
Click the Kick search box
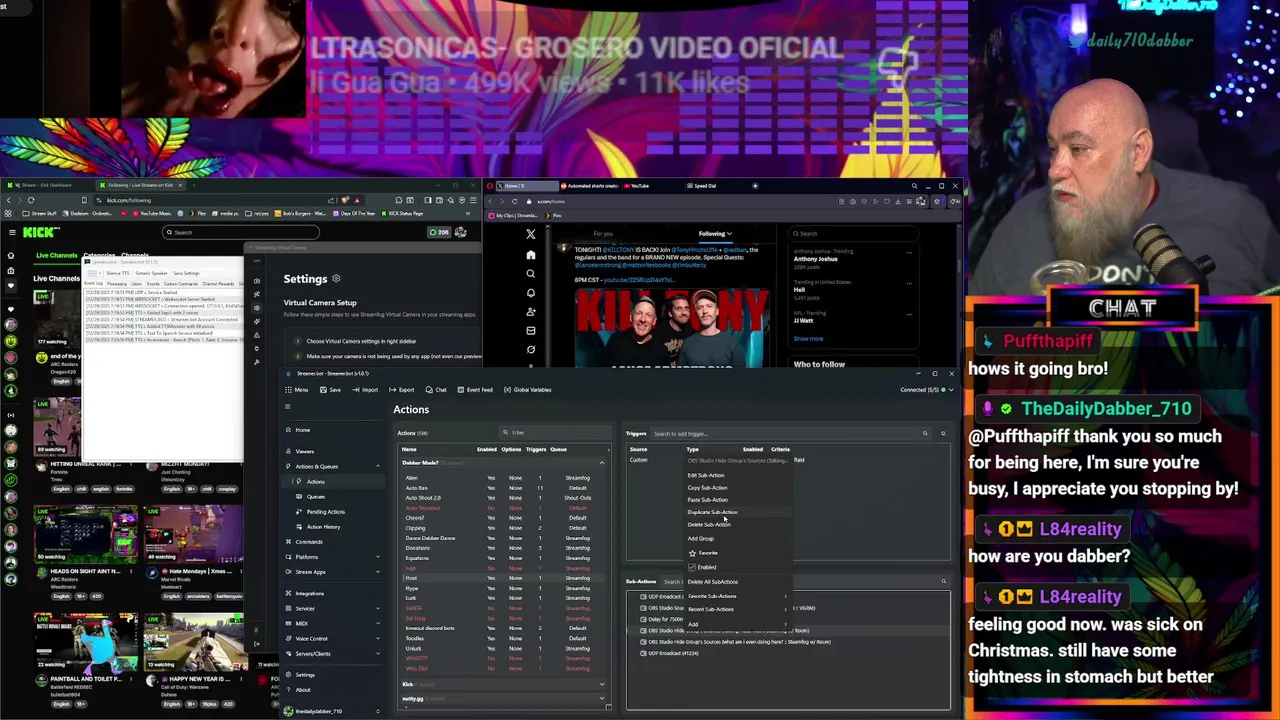tap(241, 232)
